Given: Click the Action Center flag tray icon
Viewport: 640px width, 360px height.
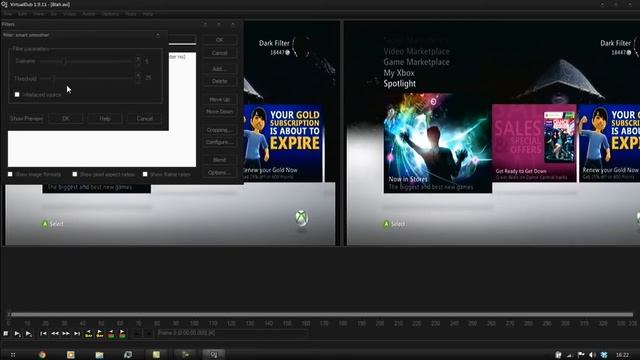Looking at the screenshot, I should point(581,355).
